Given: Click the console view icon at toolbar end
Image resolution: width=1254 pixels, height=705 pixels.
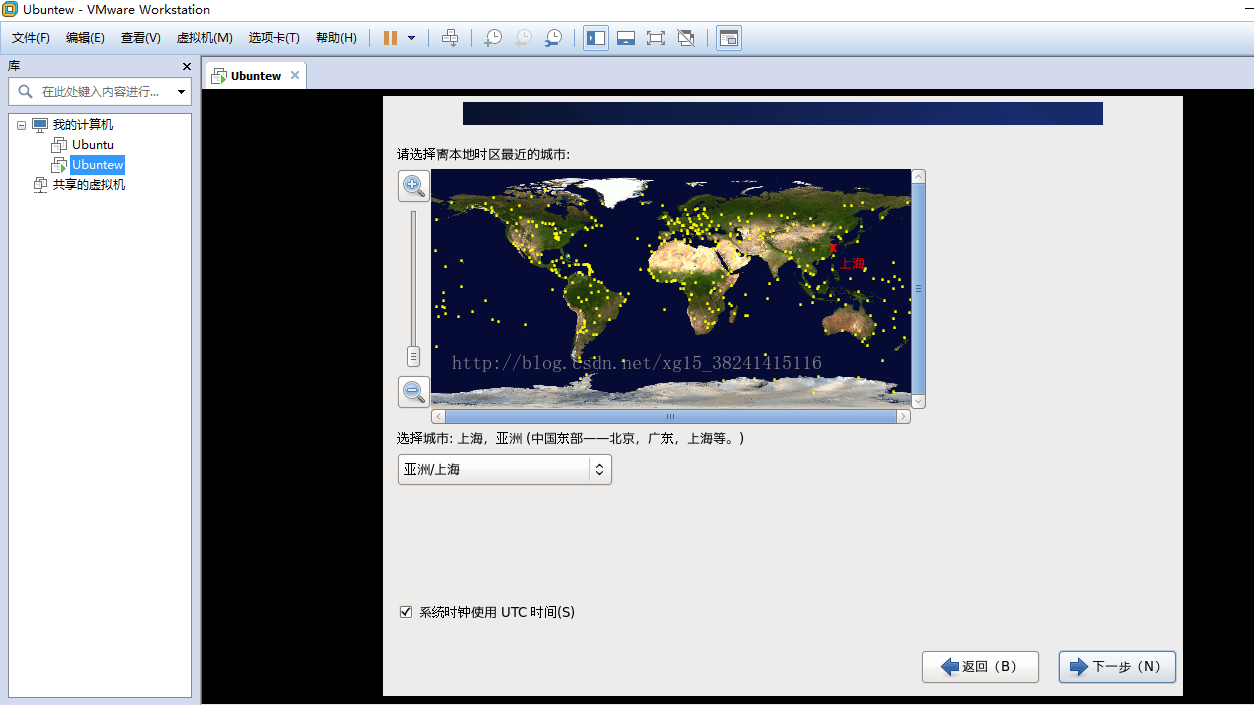Looking at the screenshot, I should pyautogui.click(x=729, y=38).
